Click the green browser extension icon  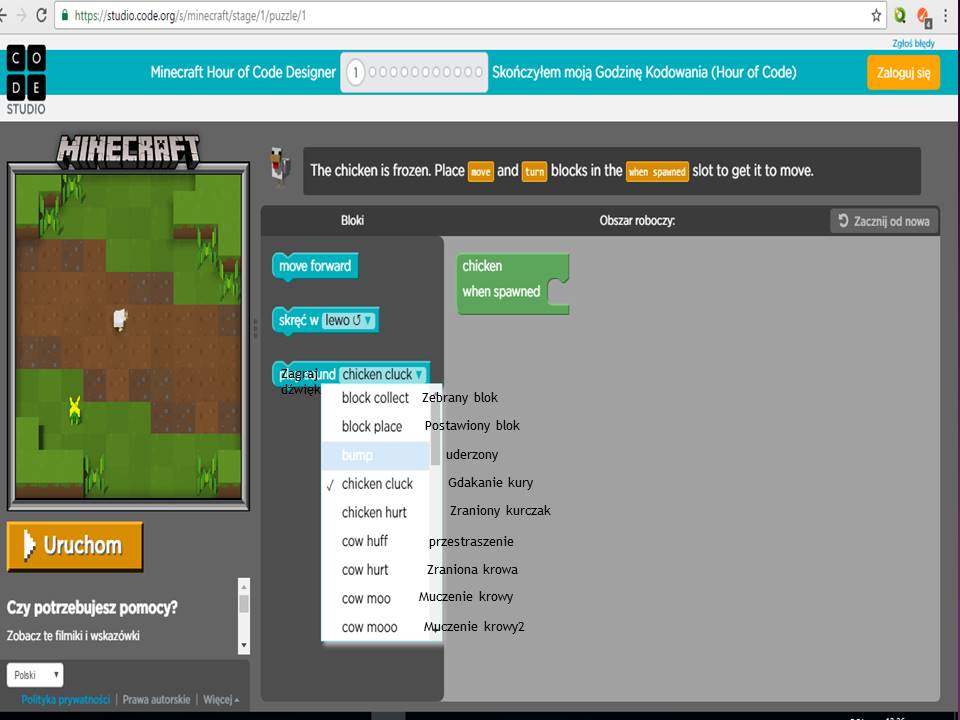tap(900, 15)
